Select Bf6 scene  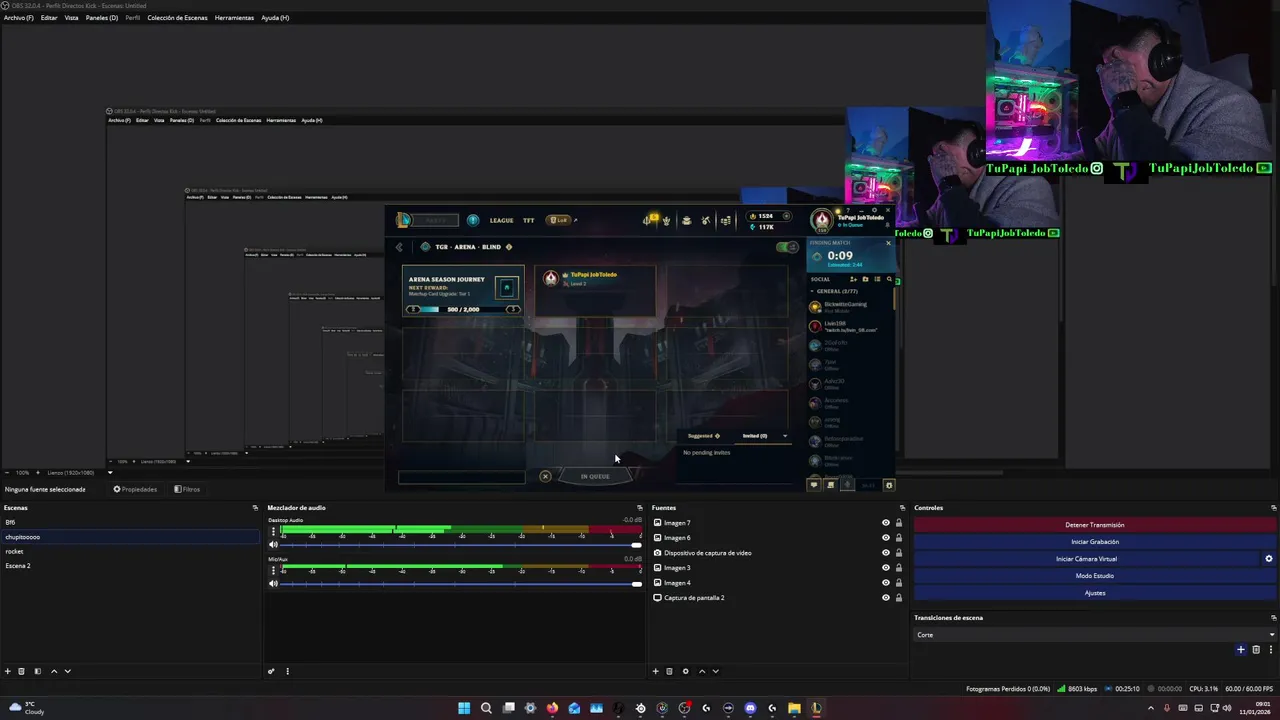[130, 522]
